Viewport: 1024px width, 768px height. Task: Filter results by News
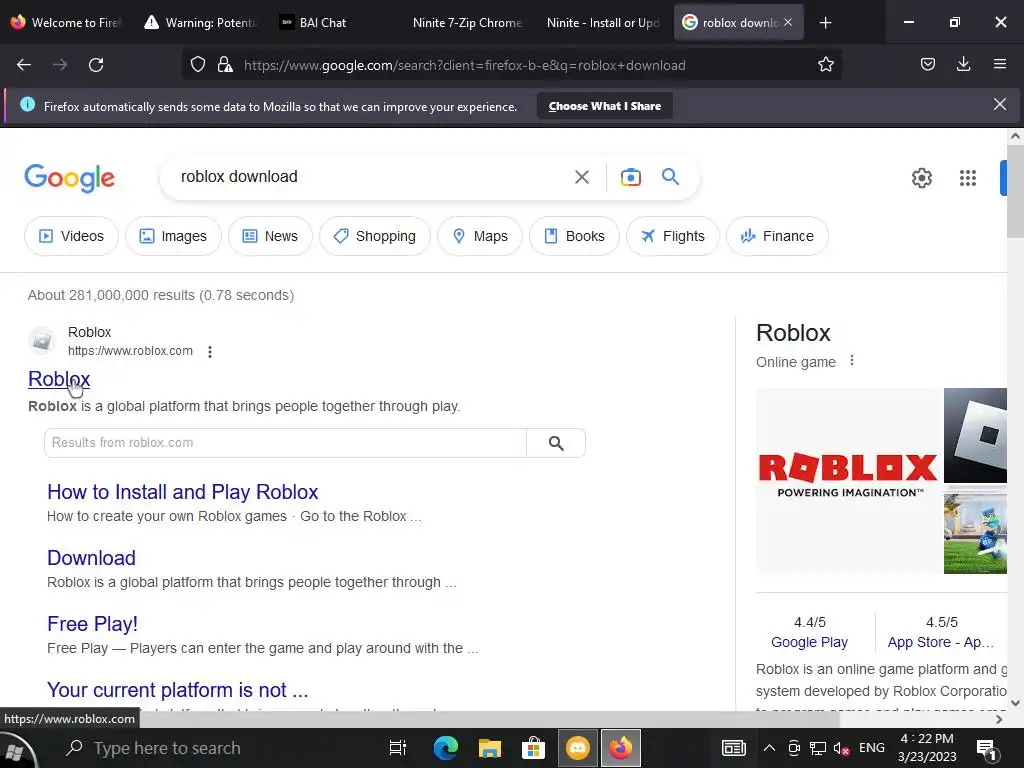tap(270, 236)
